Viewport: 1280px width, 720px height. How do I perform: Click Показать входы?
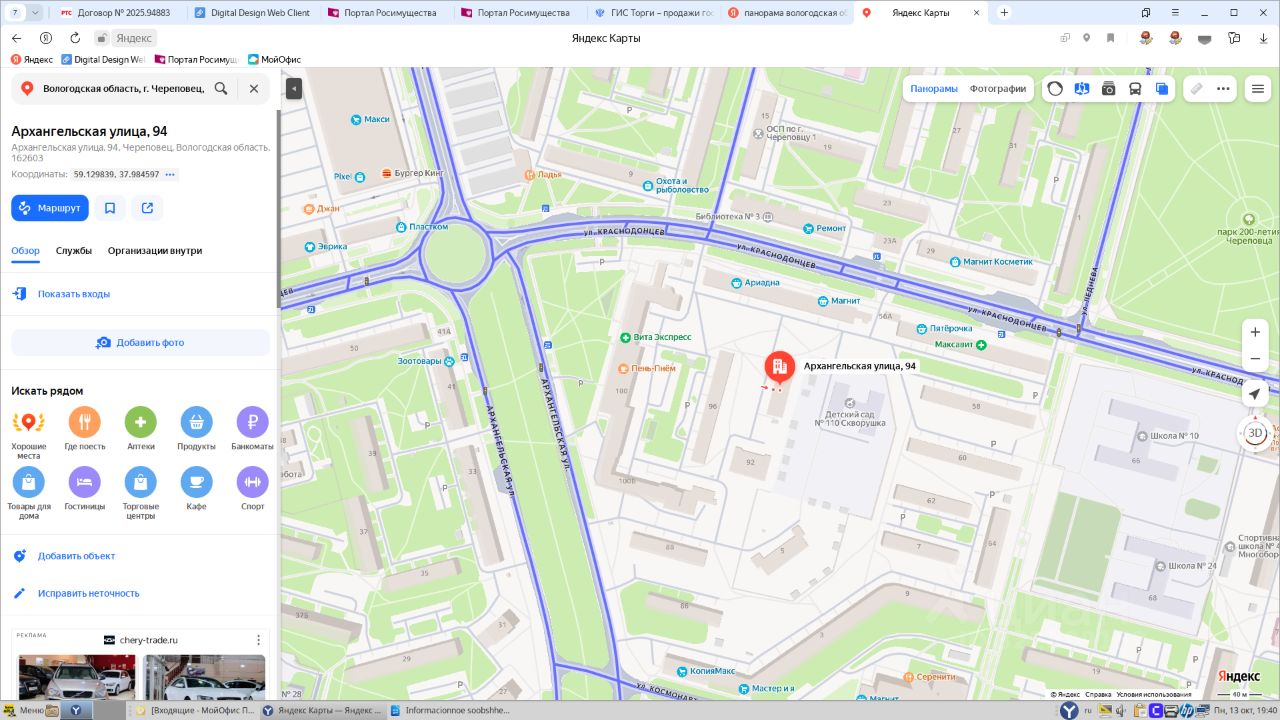point(74,294)
